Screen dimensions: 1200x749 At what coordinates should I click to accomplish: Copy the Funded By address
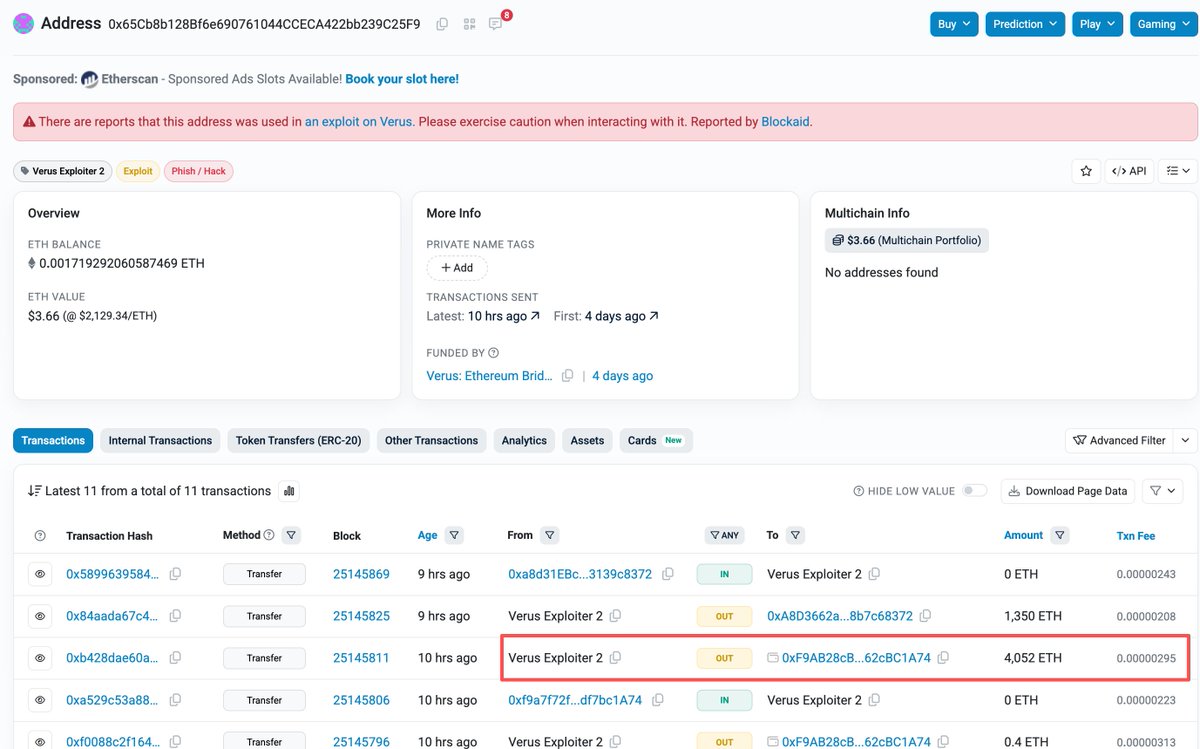[567, 376]
